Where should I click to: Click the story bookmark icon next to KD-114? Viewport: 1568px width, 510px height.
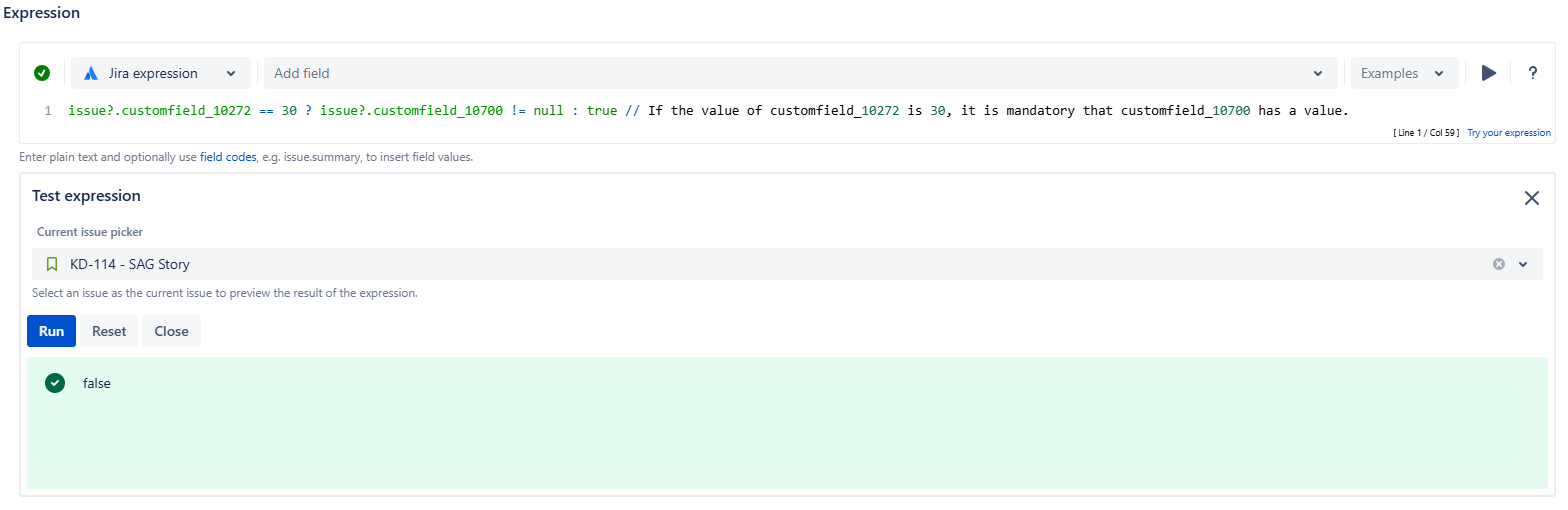[52, 264]
